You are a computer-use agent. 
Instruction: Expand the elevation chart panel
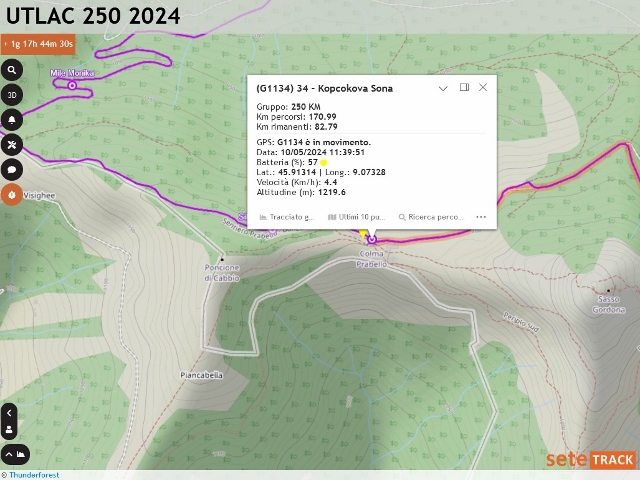click(15, 454)
